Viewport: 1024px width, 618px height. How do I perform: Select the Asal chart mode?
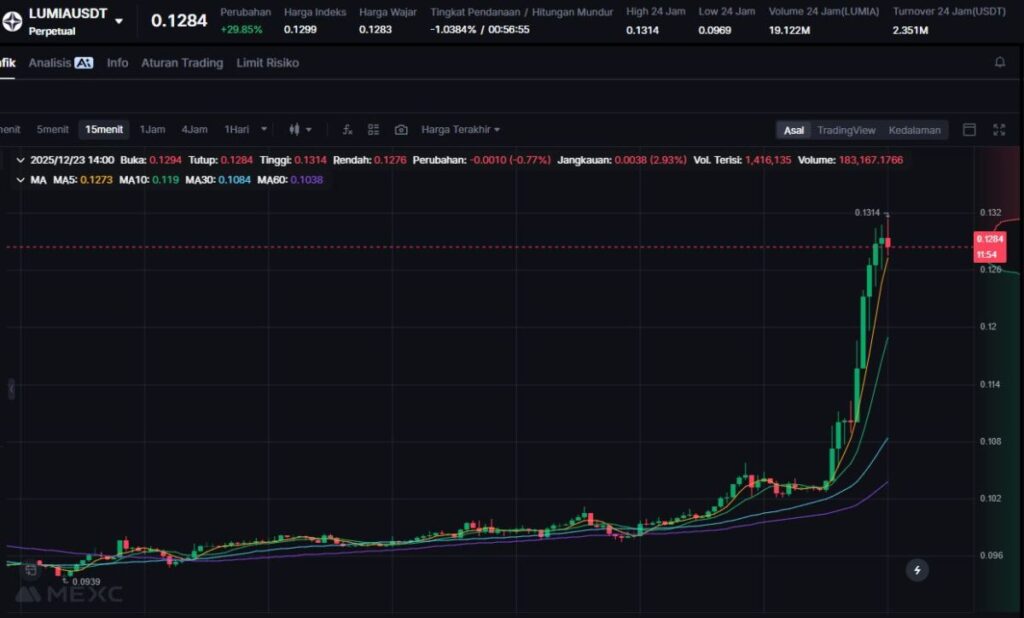(x=794, y=130)
